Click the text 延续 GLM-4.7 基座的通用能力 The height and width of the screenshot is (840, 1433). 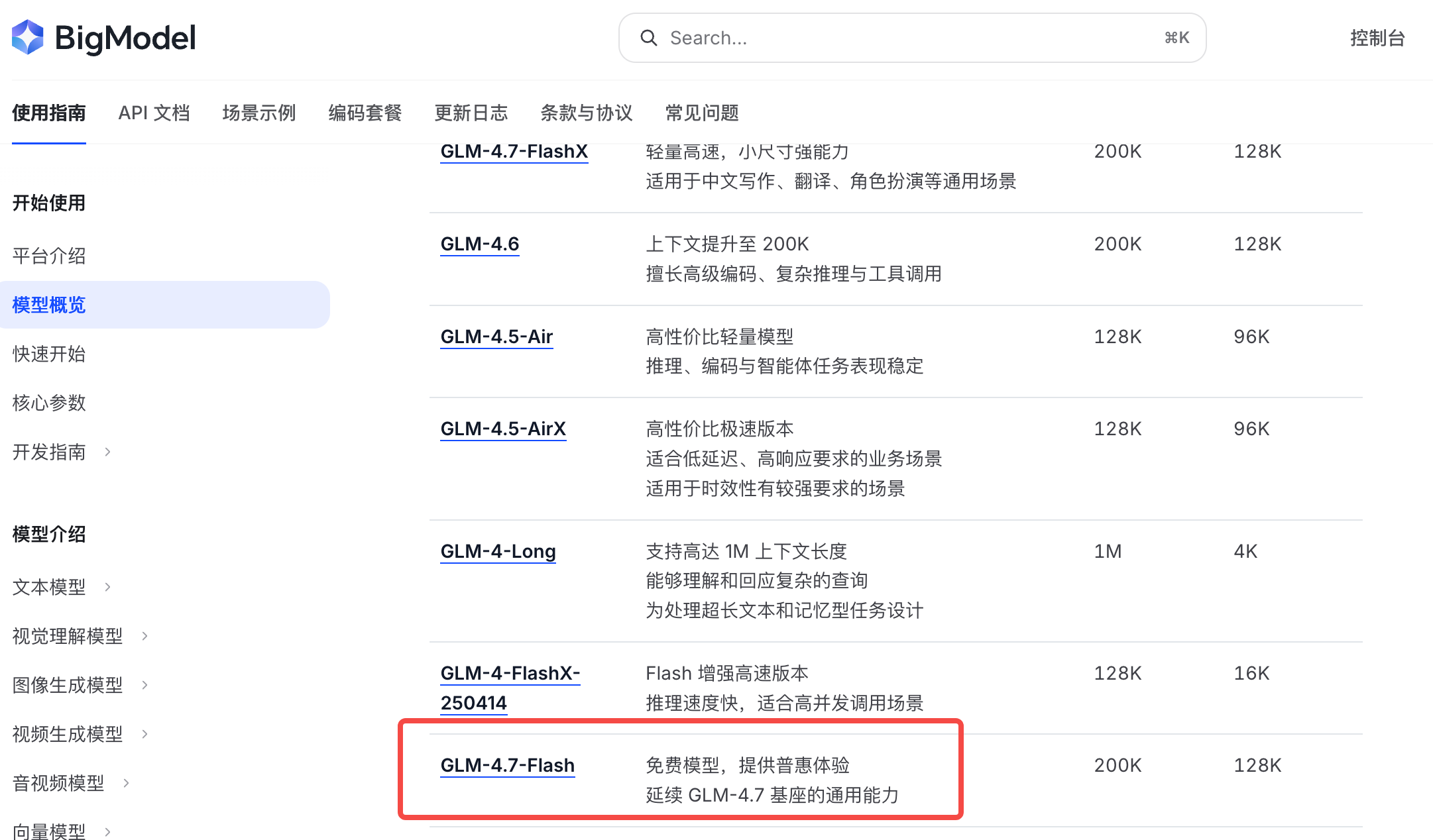pos(772,795)
